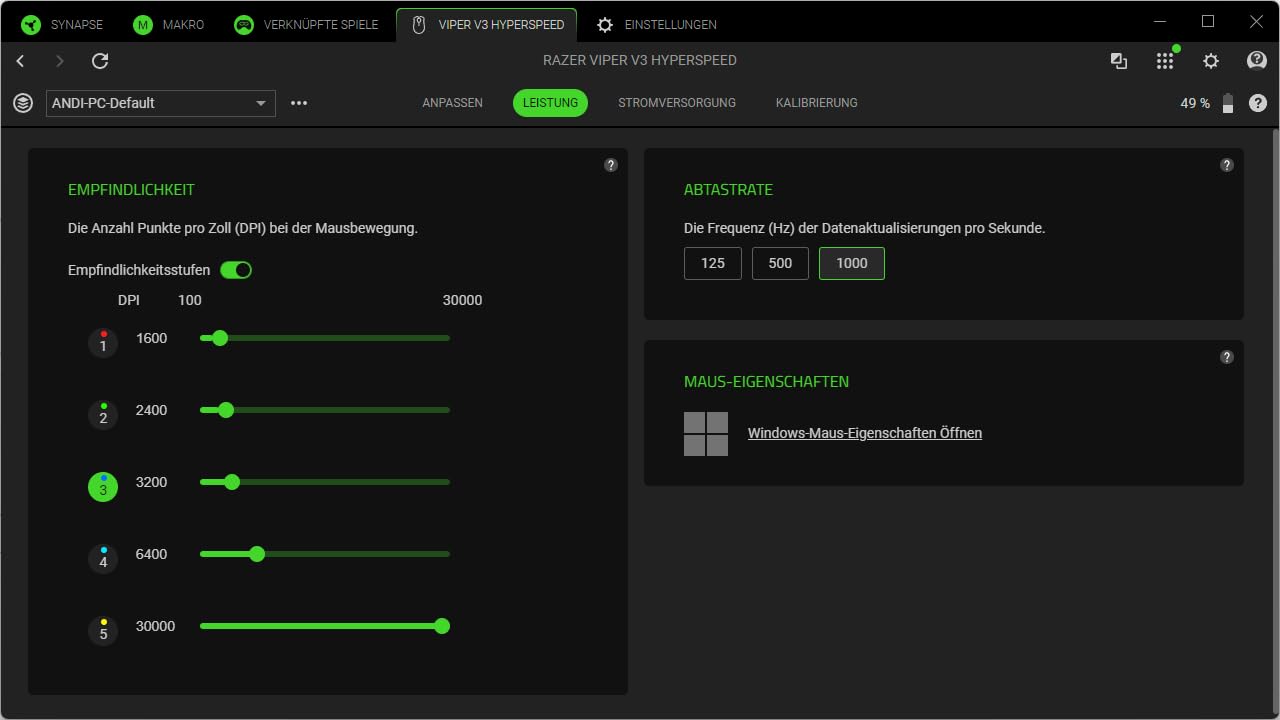Image resolution: width=1280 pixels, height=720 pixels.
Task: Open the Kalibrierung section
Action: [x=816, y=103]
